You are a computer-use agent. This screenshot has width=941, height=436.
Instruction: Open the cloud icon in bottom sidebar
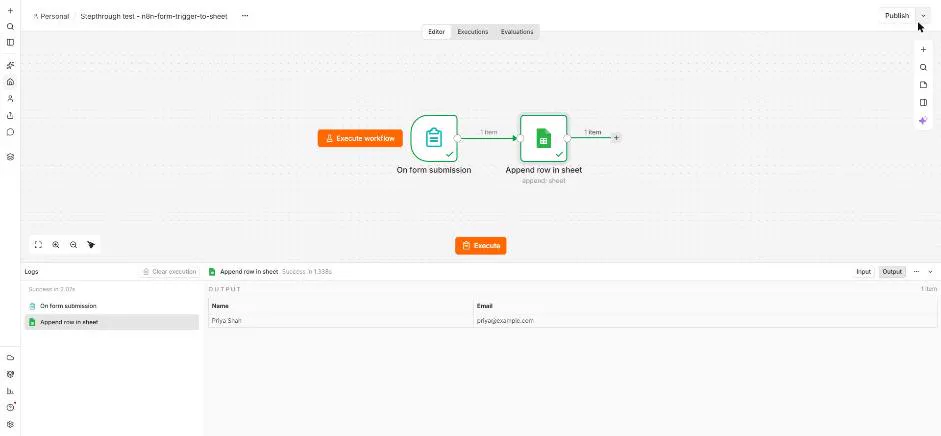pos(10,357)
